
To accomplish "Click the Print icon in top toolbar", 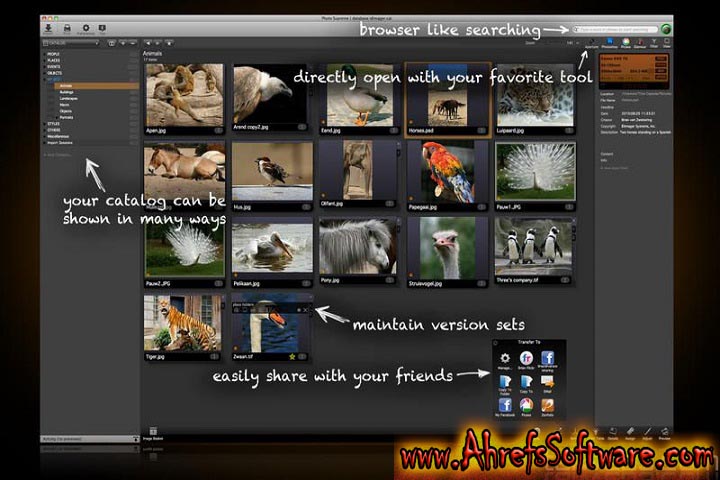I will coord(67,29).
